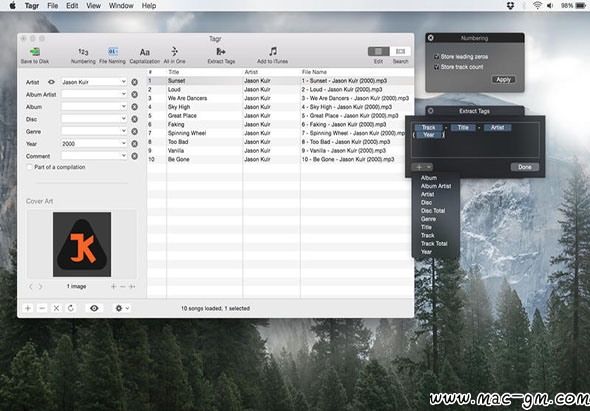Click the X clear-all button in bottom bar
The width and height of the screenshot is (590, 411).
tap(56, 308)
